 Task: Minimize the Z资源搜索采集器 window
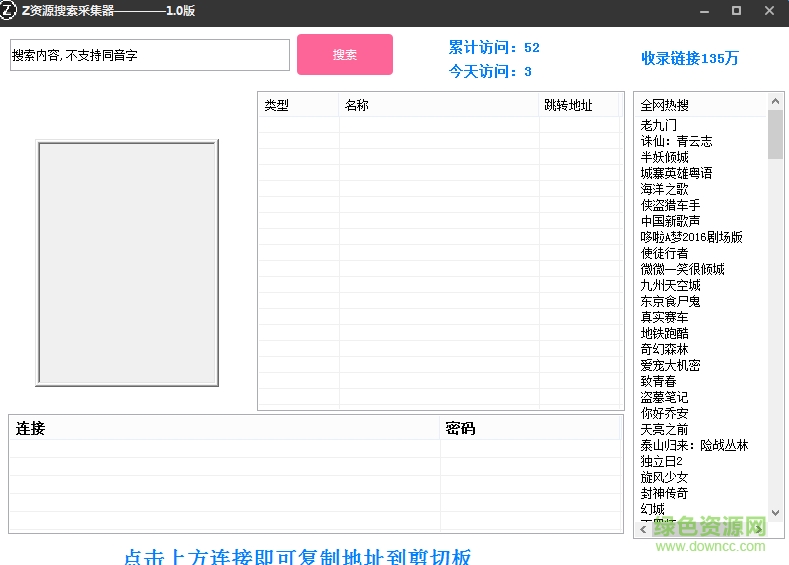(707, 11)
